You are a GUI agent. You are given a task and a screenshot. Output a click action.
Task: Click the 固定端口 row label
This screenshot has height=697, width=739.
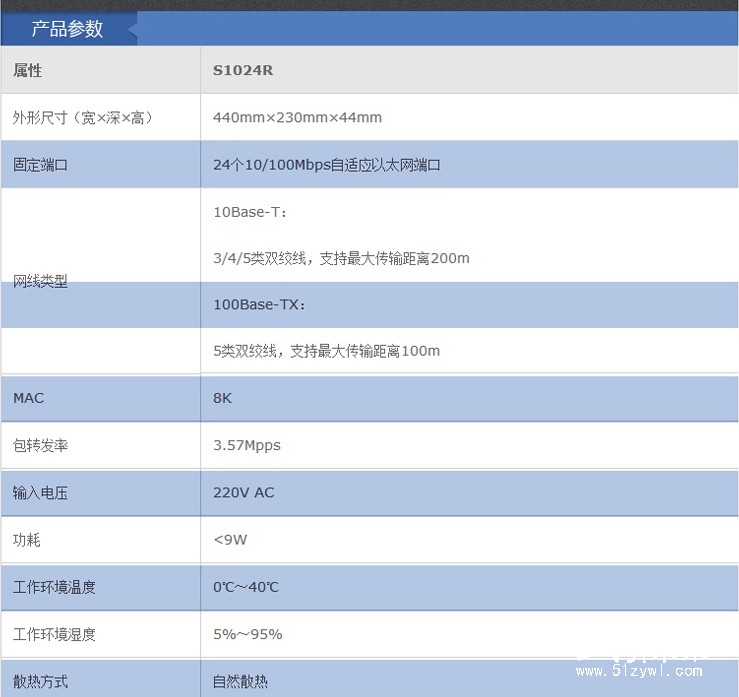click(x=40, y=165)
